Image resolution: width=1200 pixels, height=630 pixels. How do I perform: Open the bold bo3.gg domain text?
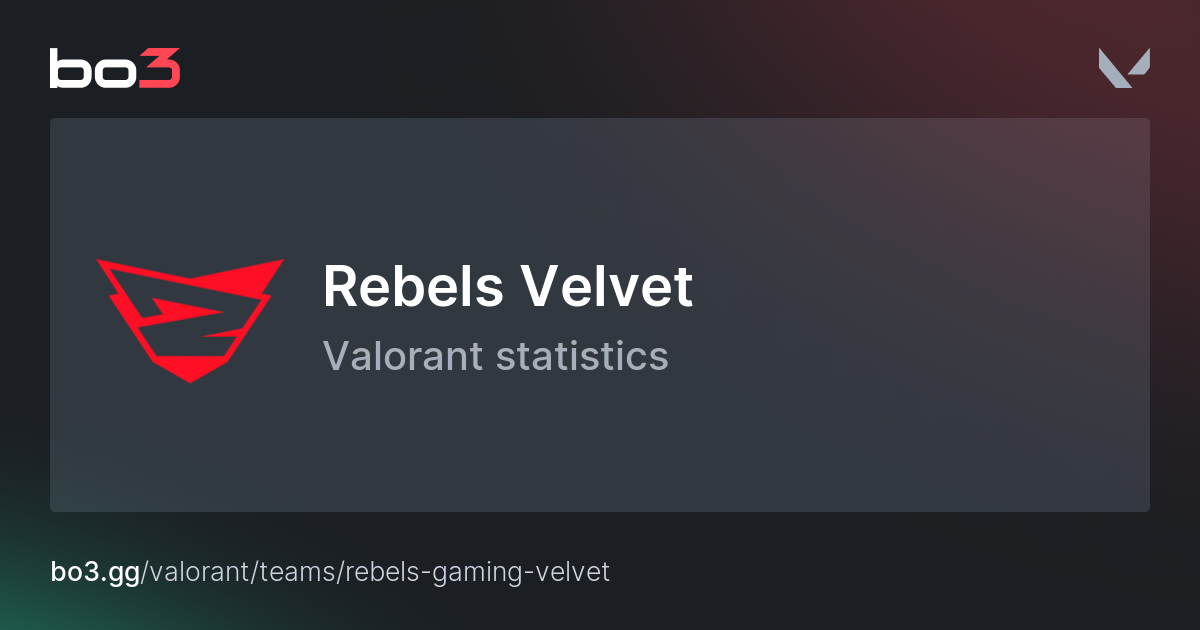[x=97, y=572]
